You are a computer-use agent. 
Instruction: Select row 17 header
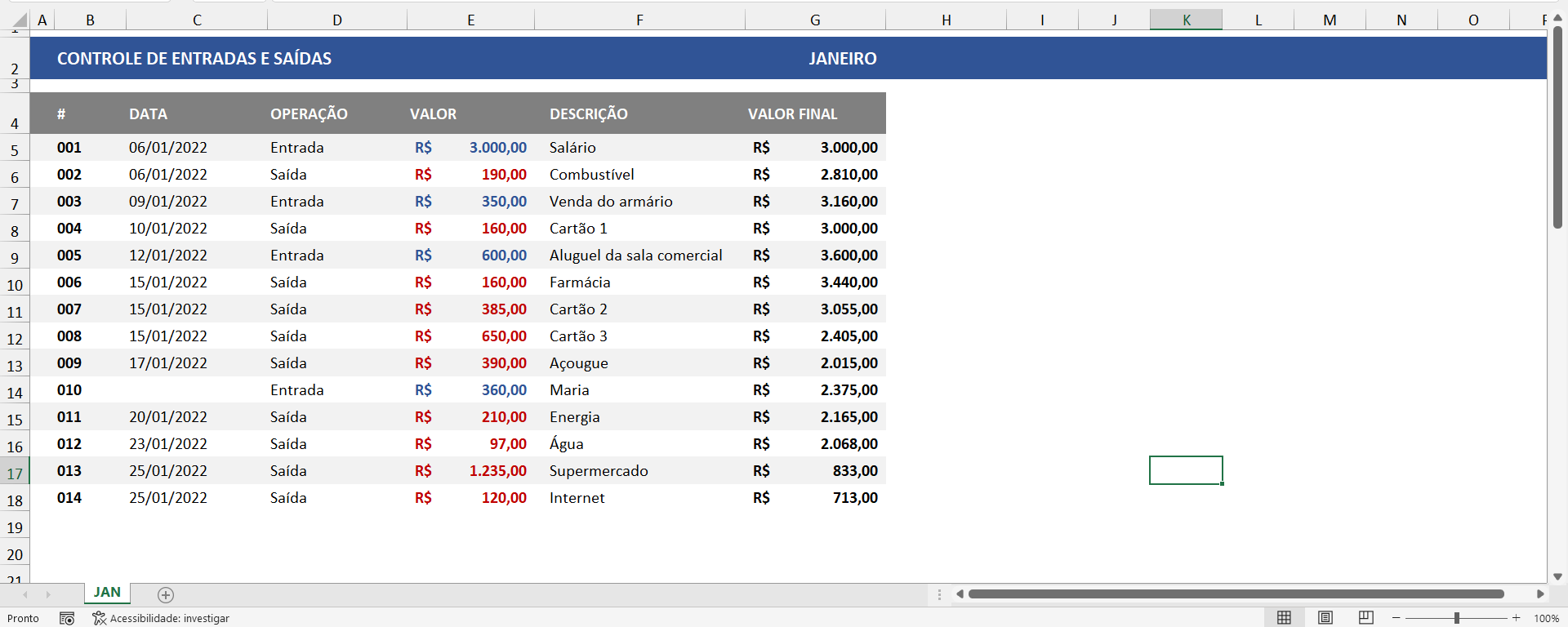coord(15,473)
